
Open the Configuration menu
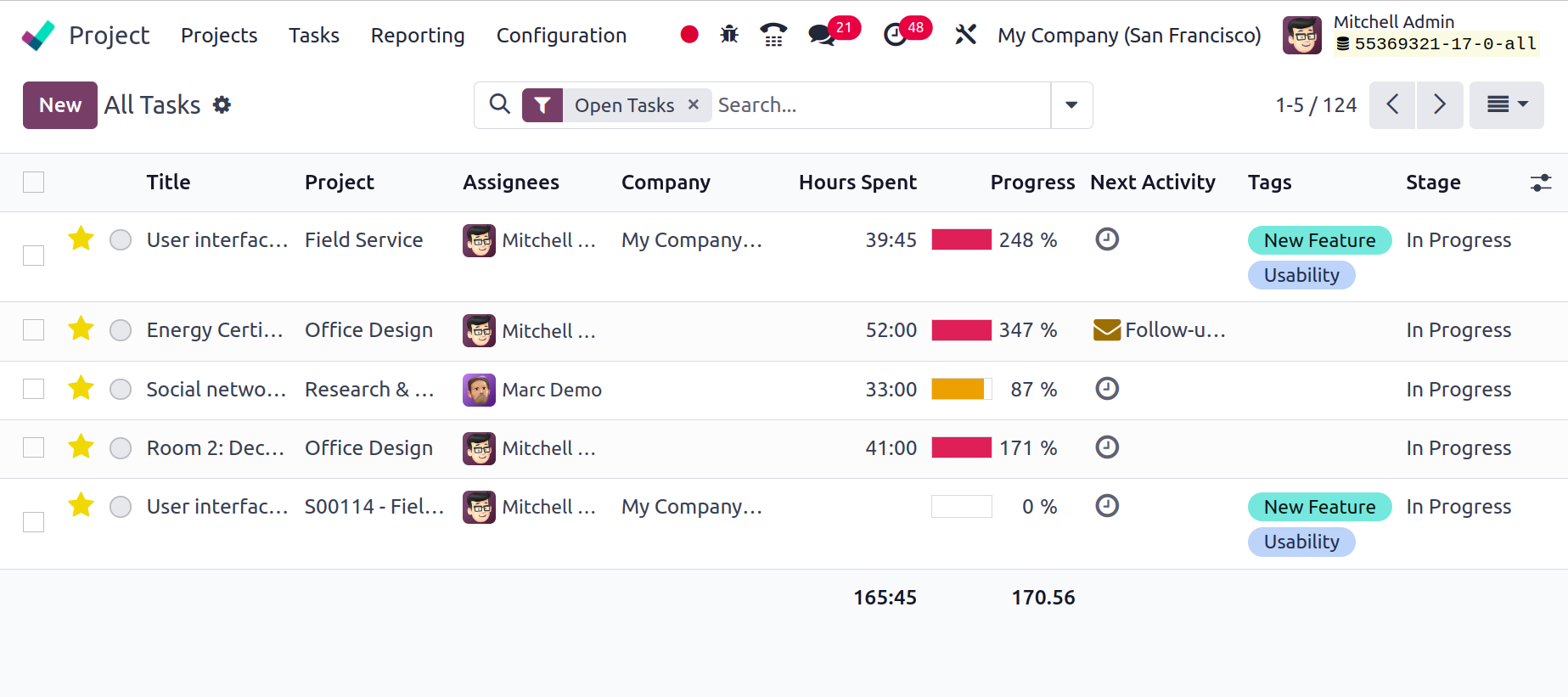point(561,35)
